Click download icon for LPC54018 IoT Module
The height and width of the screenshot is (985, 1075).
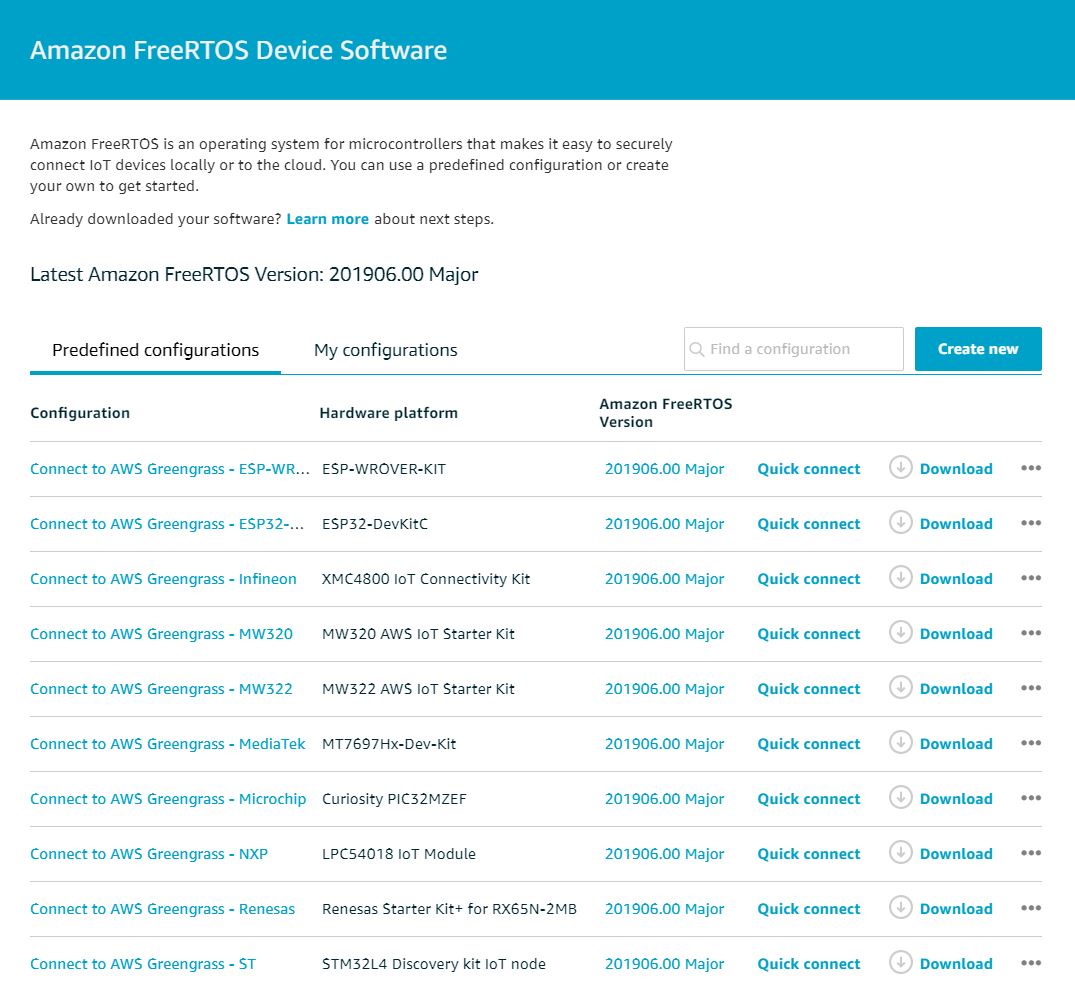[900, 853]
